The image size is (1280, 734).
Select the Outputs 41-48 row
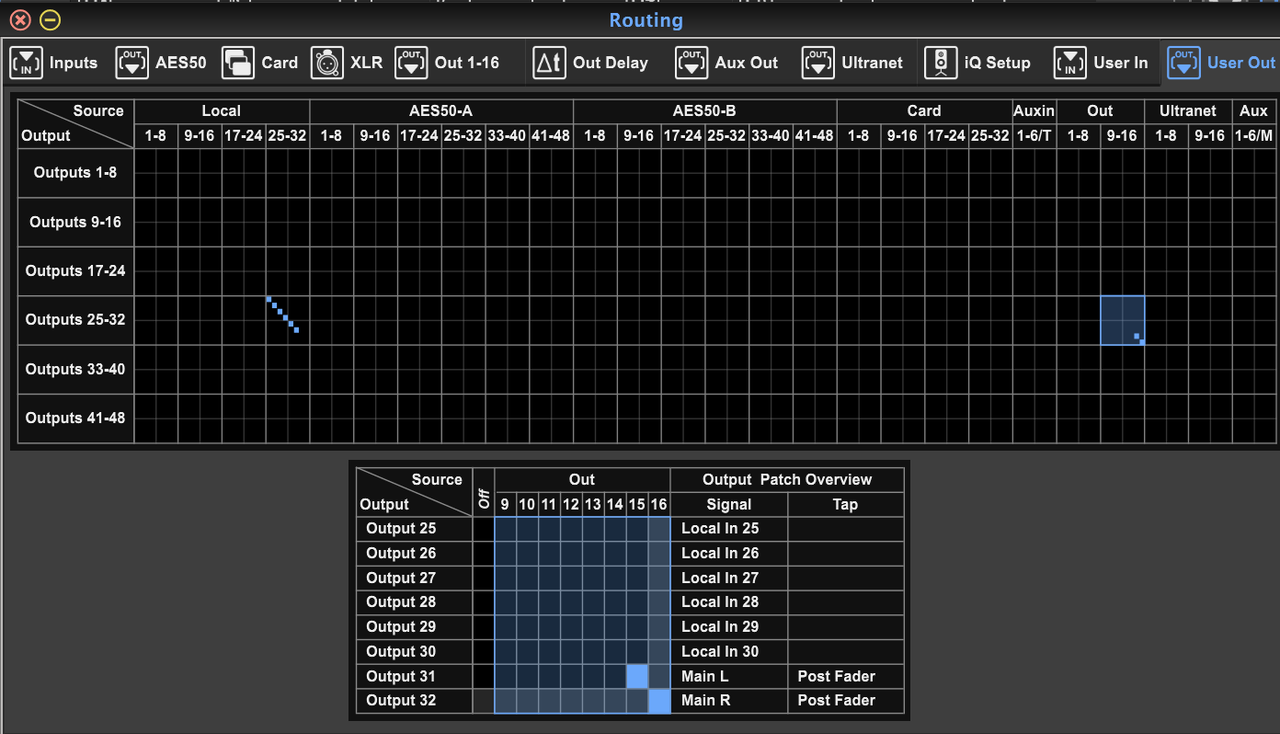(x=76, y=418)
